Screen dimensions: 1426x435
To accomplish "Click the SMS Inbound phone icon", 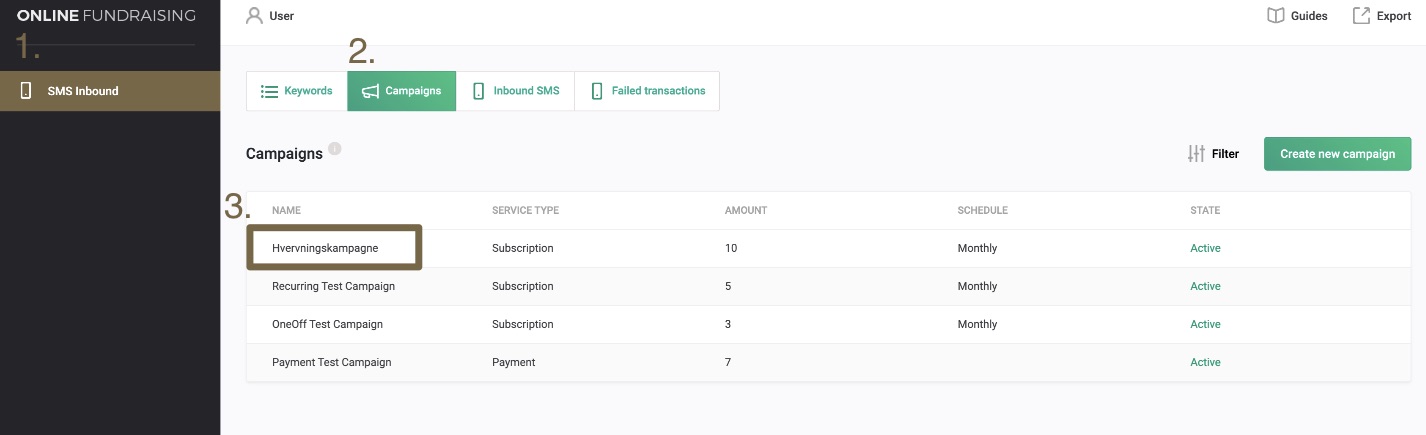I will tap(26, 91).
